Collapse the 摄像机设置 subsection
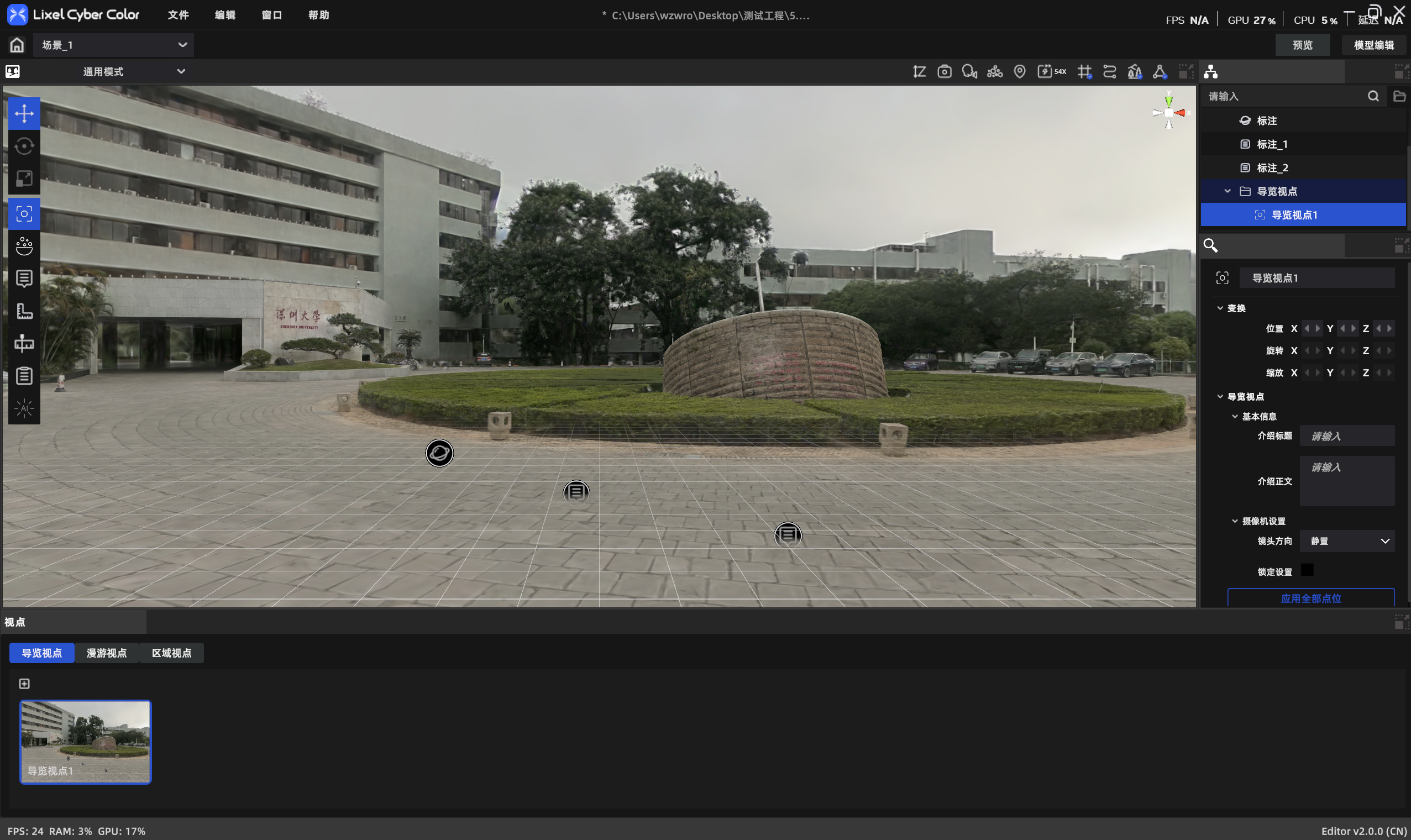This screenshot has width=1411, height=840. point(1234,521)
